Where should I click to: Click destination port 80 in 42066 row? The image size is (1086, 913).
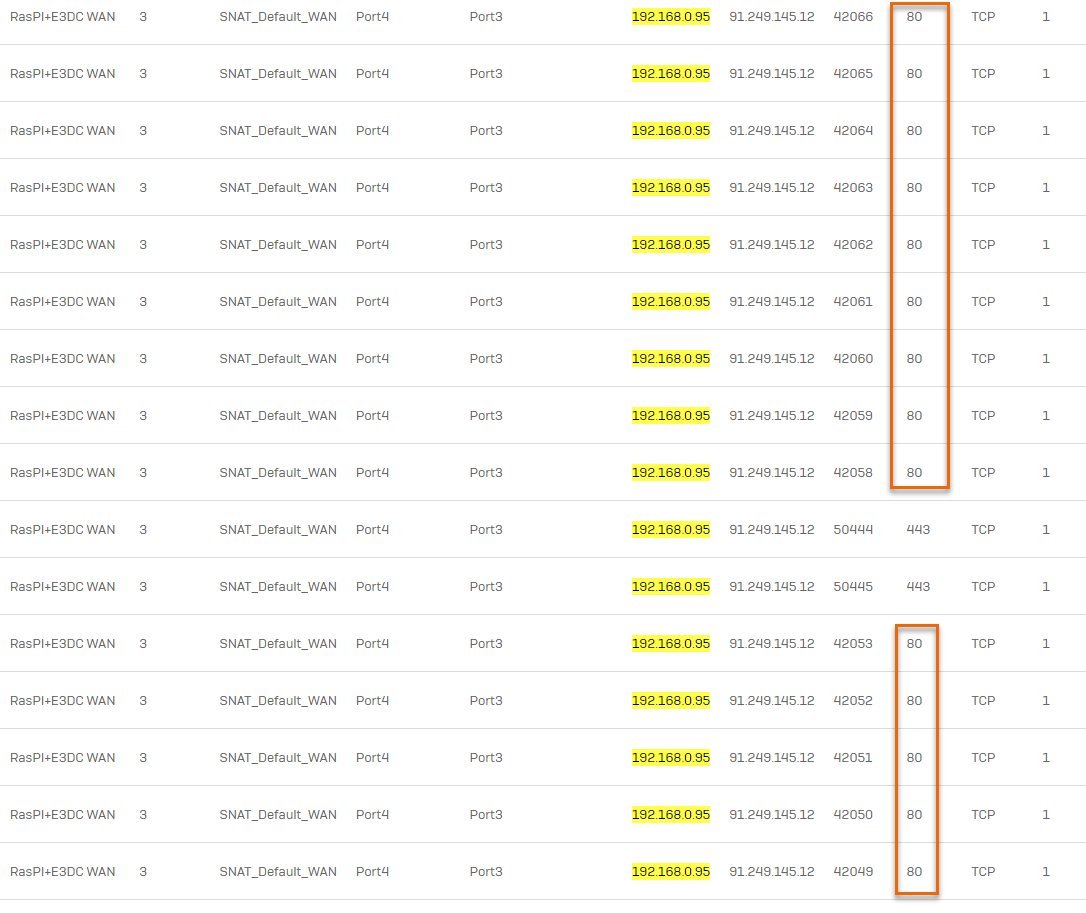[914, 17]
